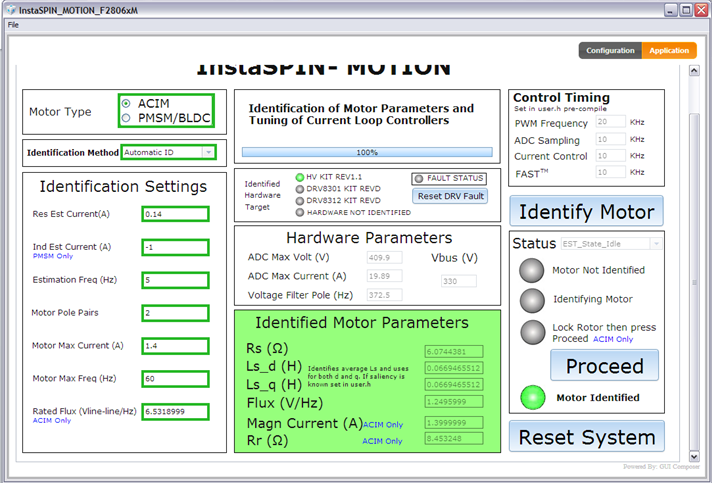This screenshot has height=484, width=712.
Task: Click the InstaSPIN app icon in title bar
Action: (11, 10)
